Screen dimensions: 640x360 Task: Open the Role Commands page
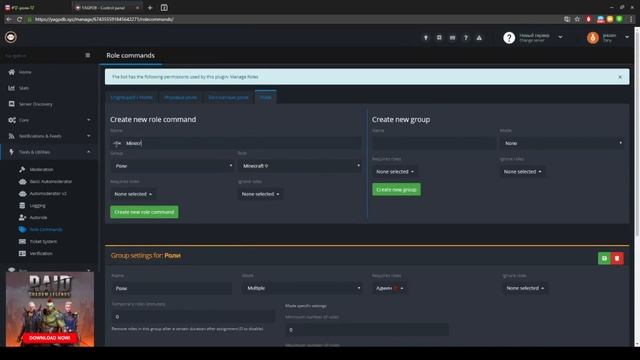[46, 229]
